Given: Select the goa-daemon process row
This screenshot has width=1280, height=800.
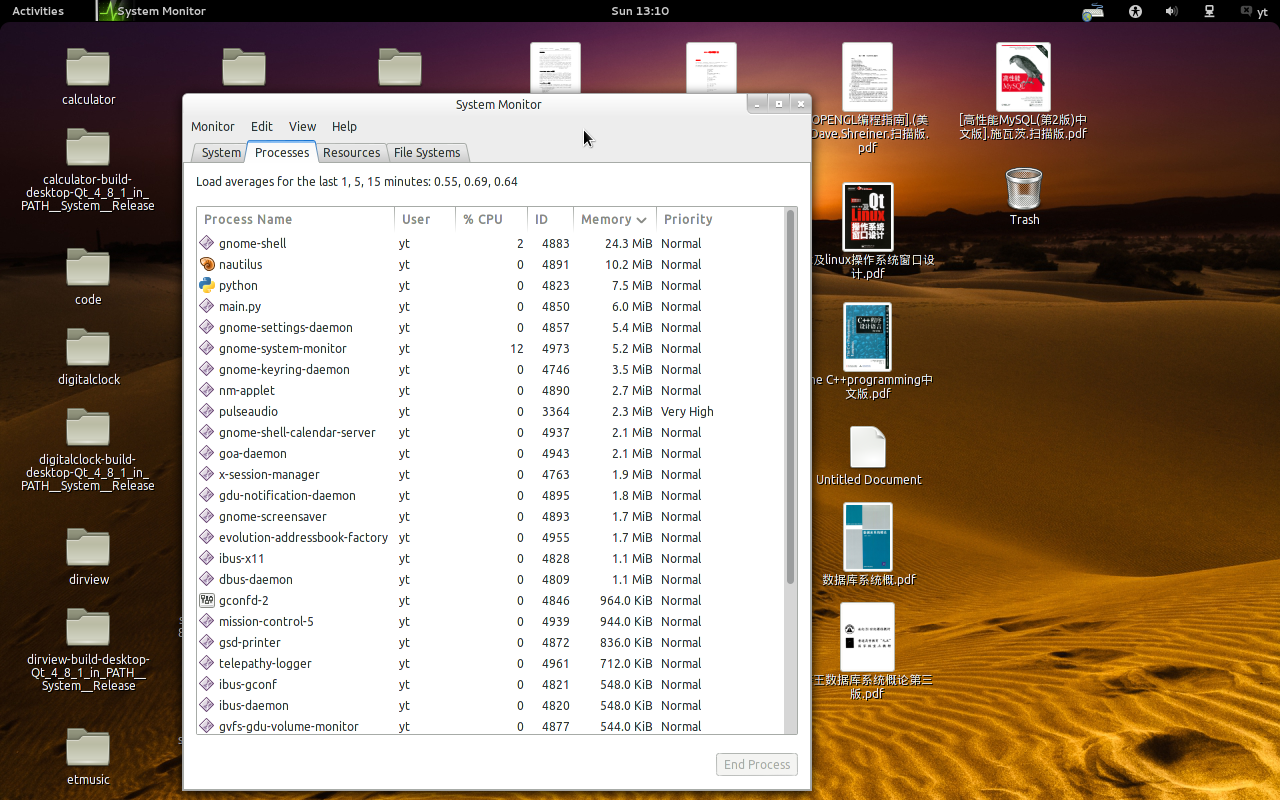Looking at the screenshot, I should click(x=491, y=453).
